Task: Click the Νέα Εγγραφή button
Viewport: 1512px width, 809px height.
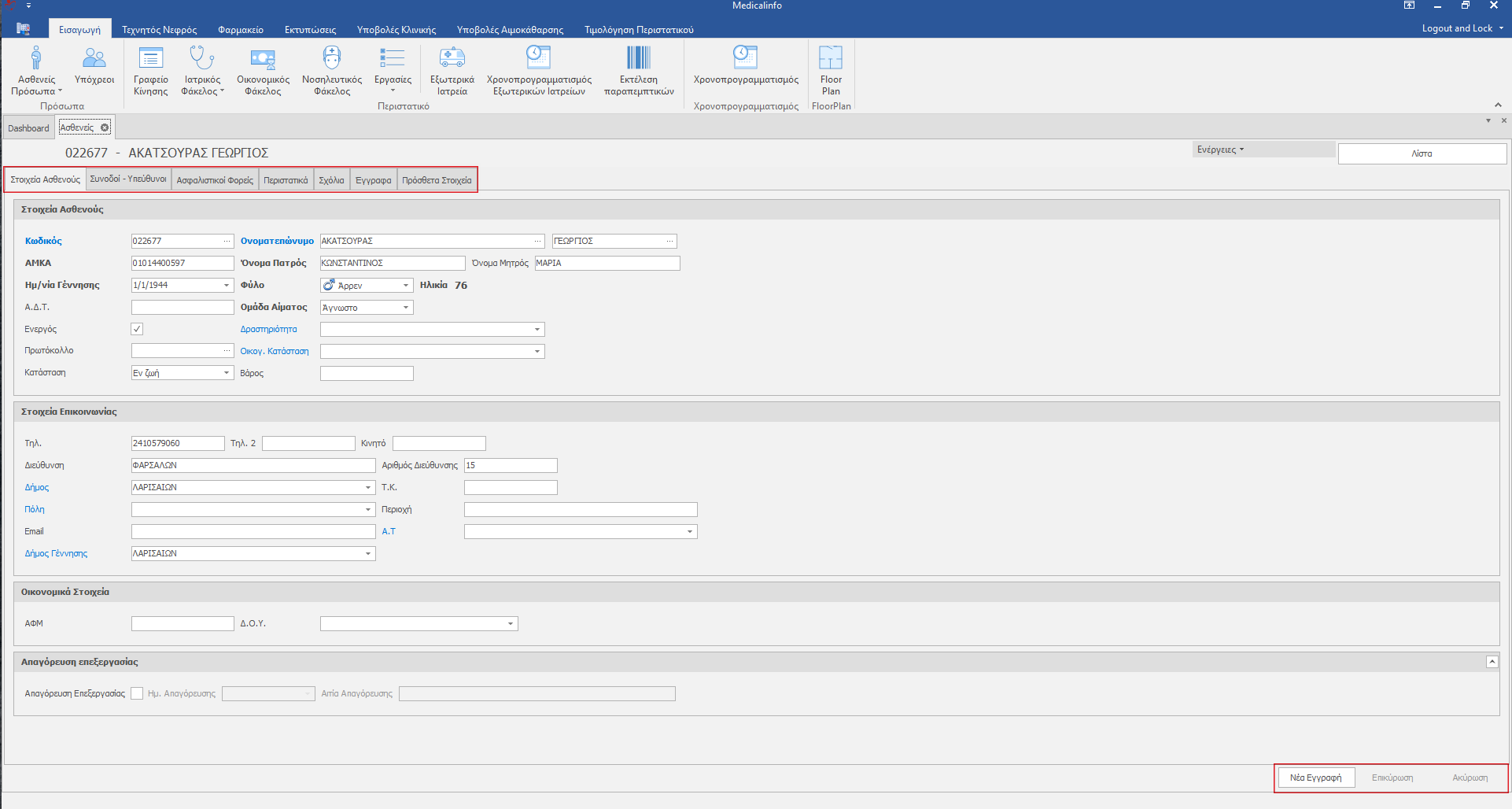Action: pos(1315,778)
